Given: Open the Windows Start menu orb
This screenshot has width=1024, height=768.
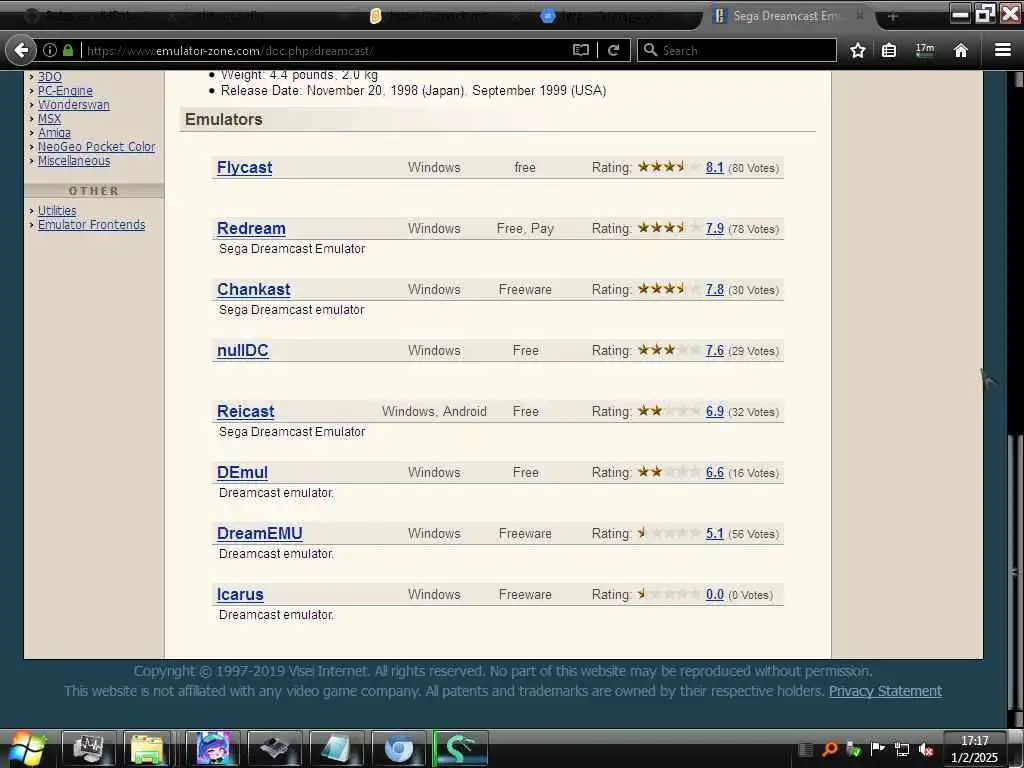Looking at the screenshot, I should click(26, 748).
